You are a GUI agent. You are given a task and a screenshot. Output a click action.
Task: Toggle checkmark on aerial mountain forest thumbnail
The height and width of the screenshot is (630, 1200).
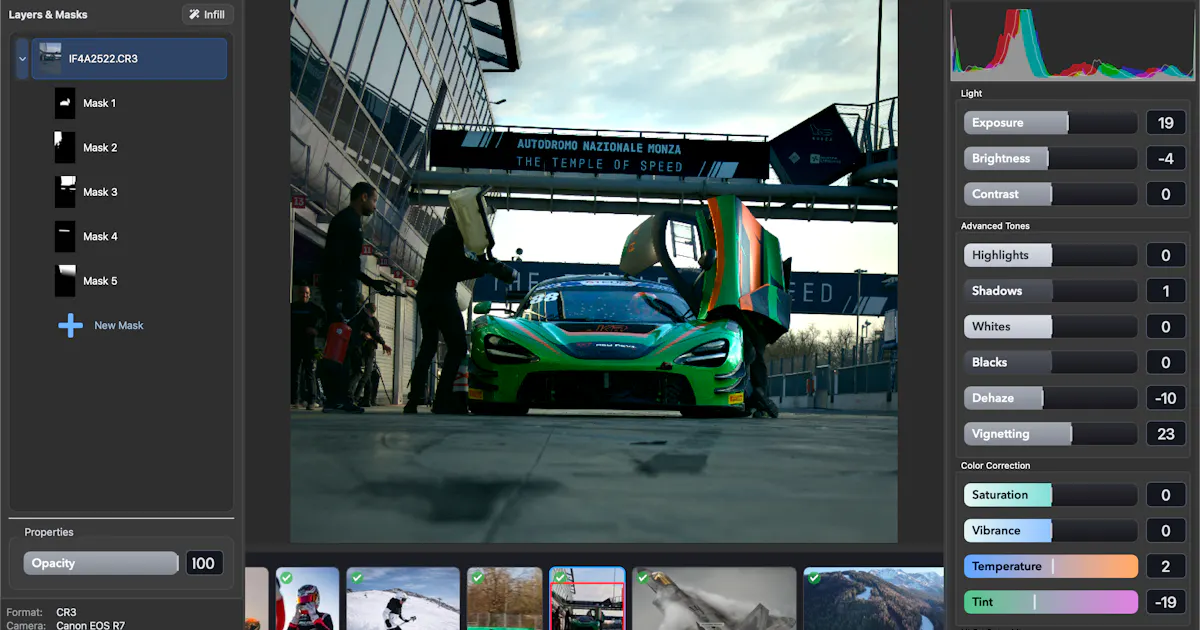coord(814,577)
